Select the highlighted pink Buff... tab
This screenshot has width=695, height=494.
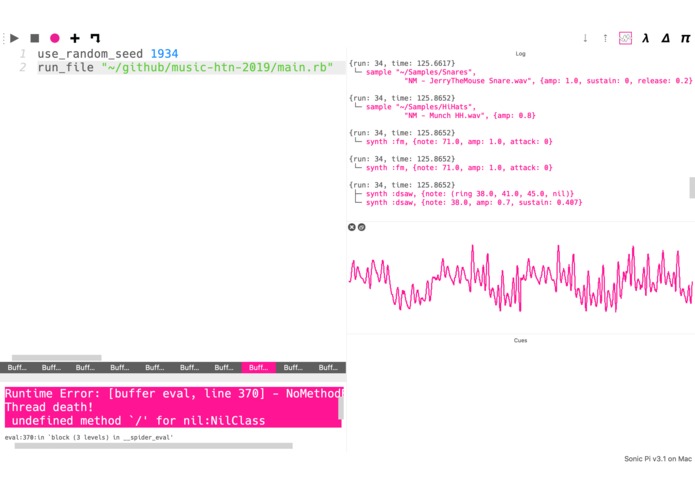click(x=258, y=367)
